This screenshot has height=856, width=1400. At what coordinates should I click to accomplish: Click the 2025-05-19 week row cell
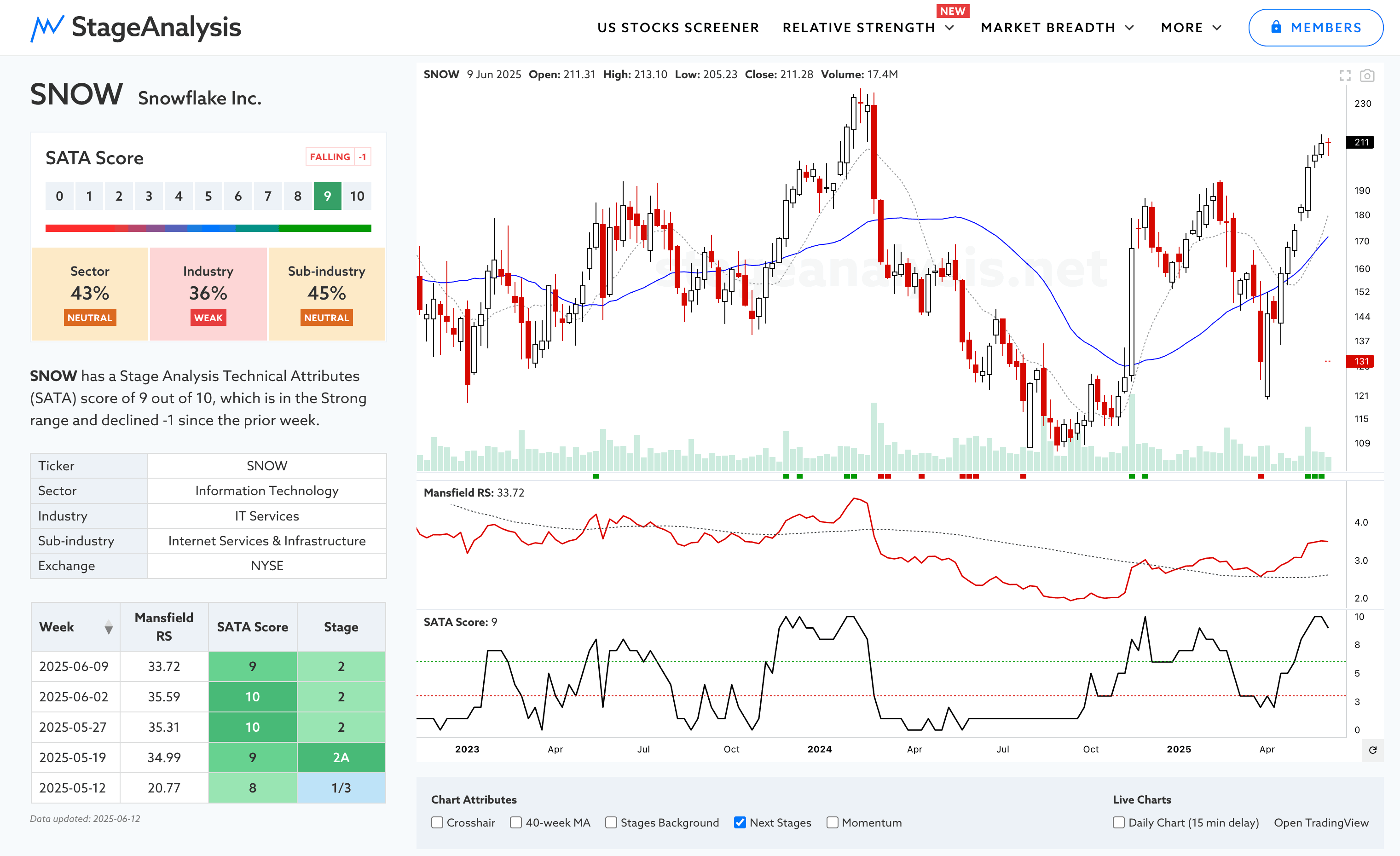pos(75,758)
